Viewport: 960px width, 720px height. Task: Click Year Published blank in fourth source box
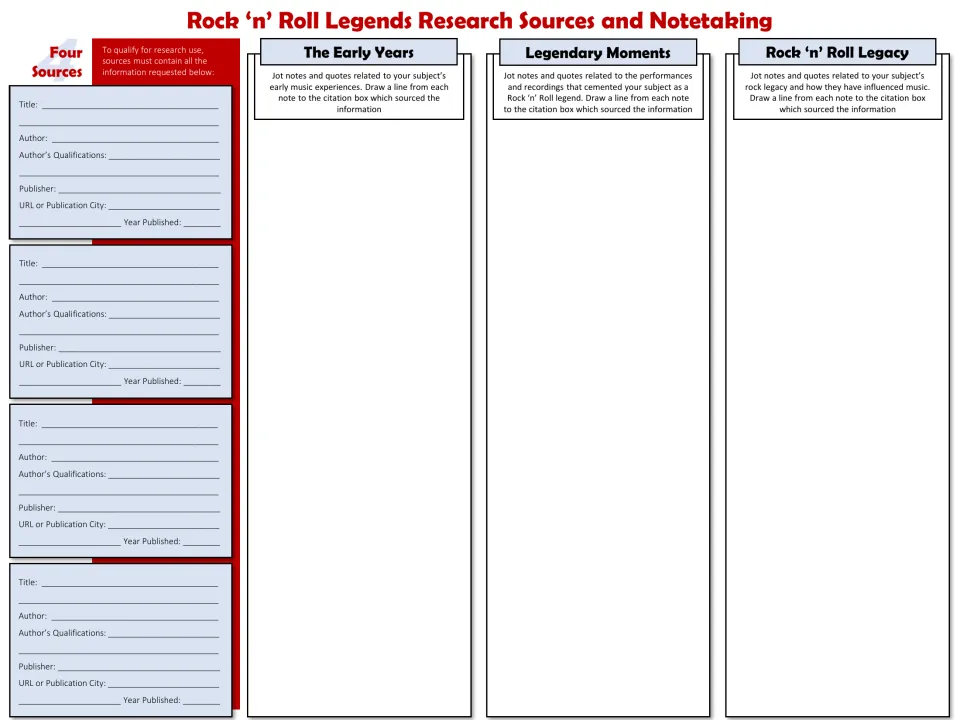pyautogui.click(x=201, y=700)
